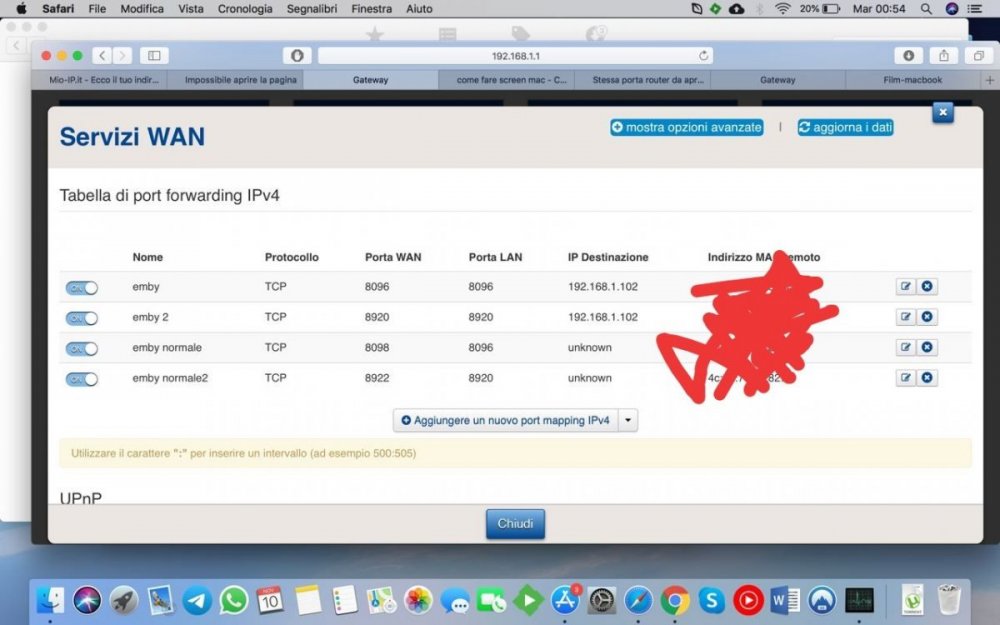Click the Mar 00:54 clock
The height and width of the screenshot is (625, 1000).
(x=879, y=9)
